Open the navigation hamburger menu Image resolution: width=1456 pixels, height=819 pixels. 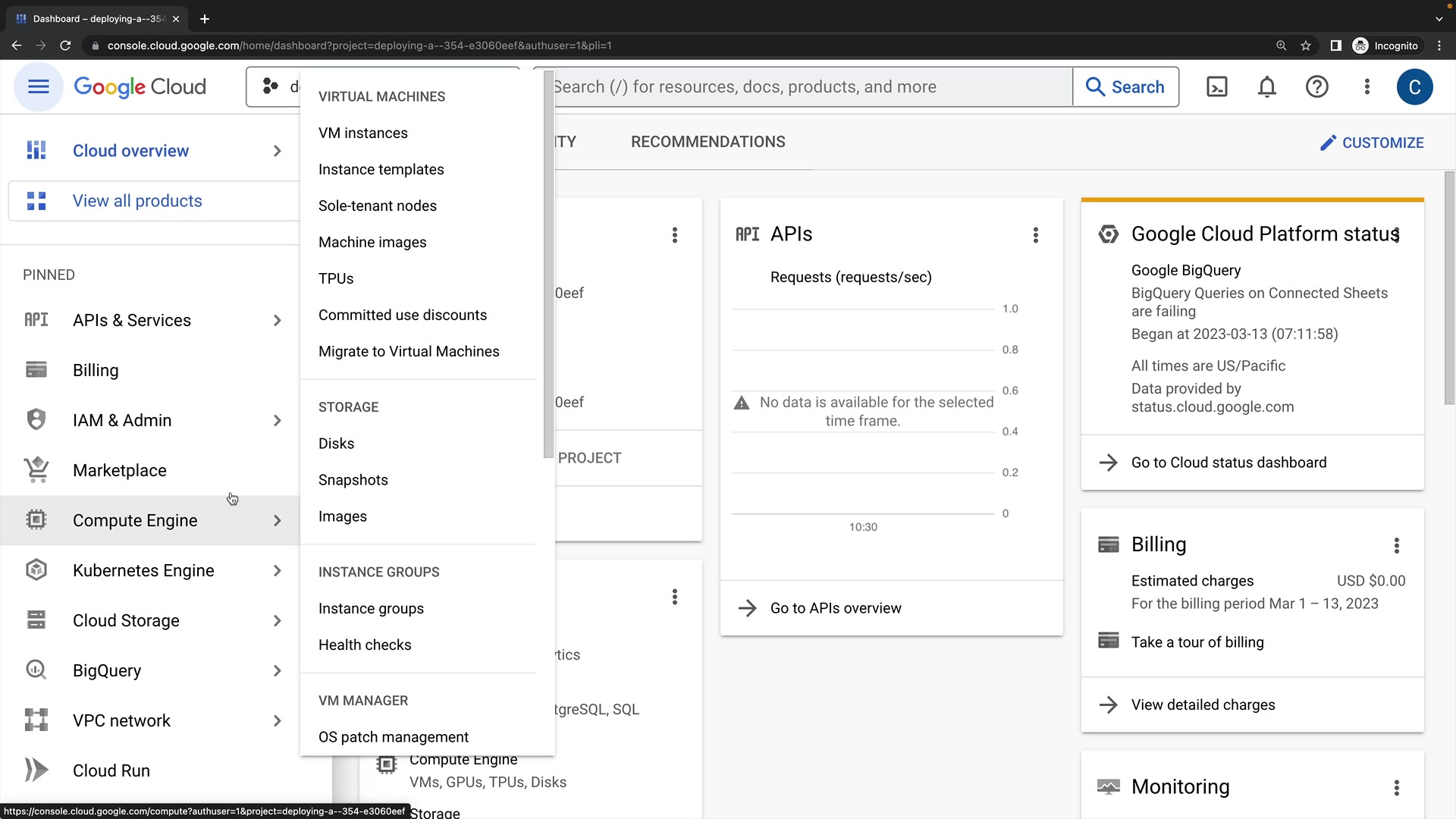point(38,86)
